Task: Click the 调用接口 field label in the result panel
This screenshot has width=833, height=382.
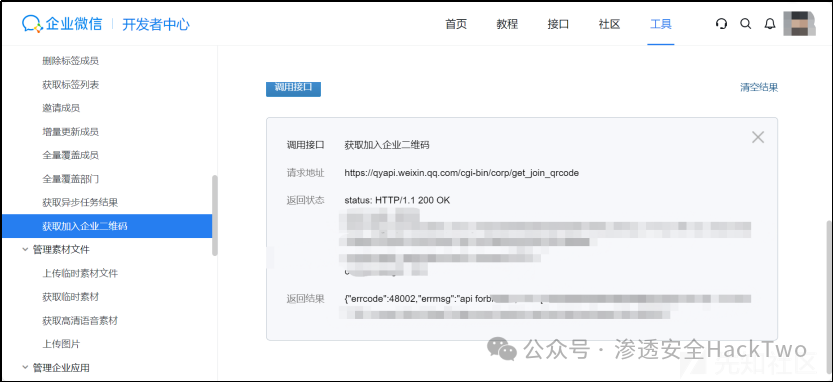Action: pyautogui.click(x=305, y=145)
